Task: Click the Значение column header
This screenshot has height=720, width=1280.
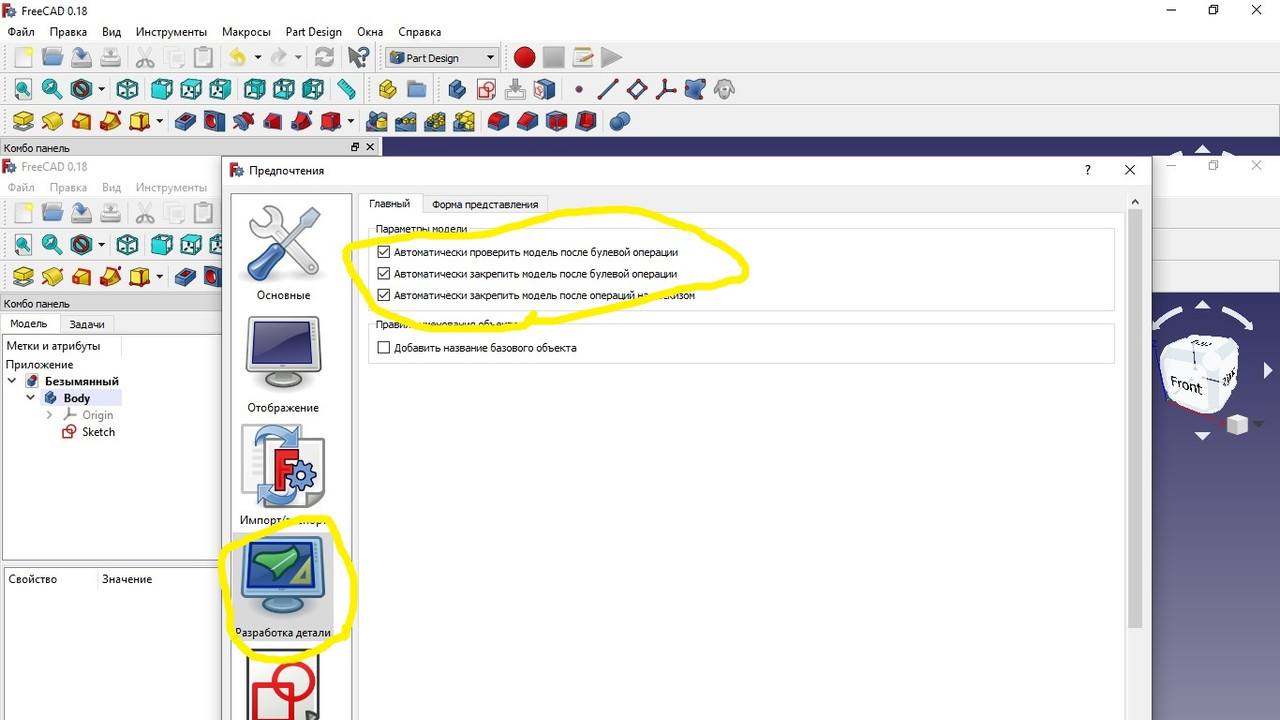Action: (x=127, y=579)
